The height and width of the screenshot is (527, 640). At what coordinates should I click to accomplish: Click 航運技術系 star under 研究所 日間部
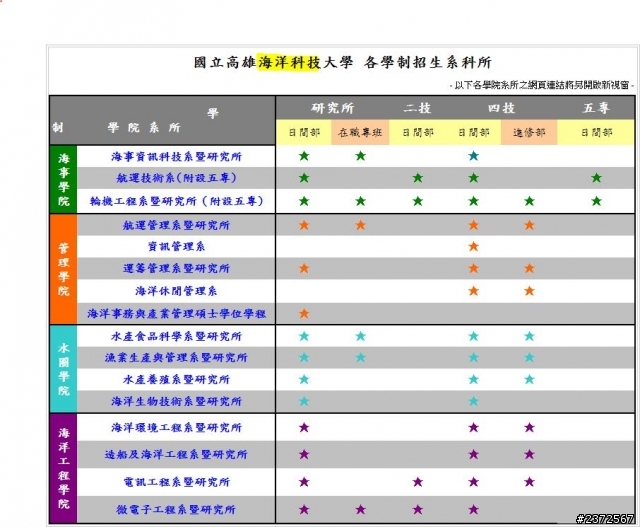tap(304, 178)
